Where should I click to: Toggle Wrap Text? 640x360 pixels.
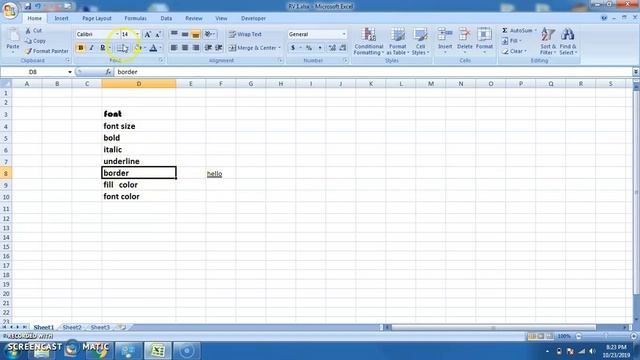pos(245,34)
